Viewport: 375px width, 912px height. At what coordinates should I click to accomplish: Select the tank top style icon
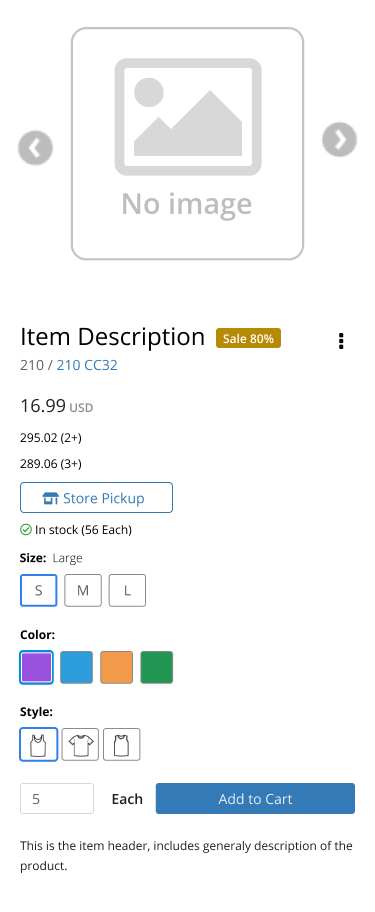tap(39, 744)
